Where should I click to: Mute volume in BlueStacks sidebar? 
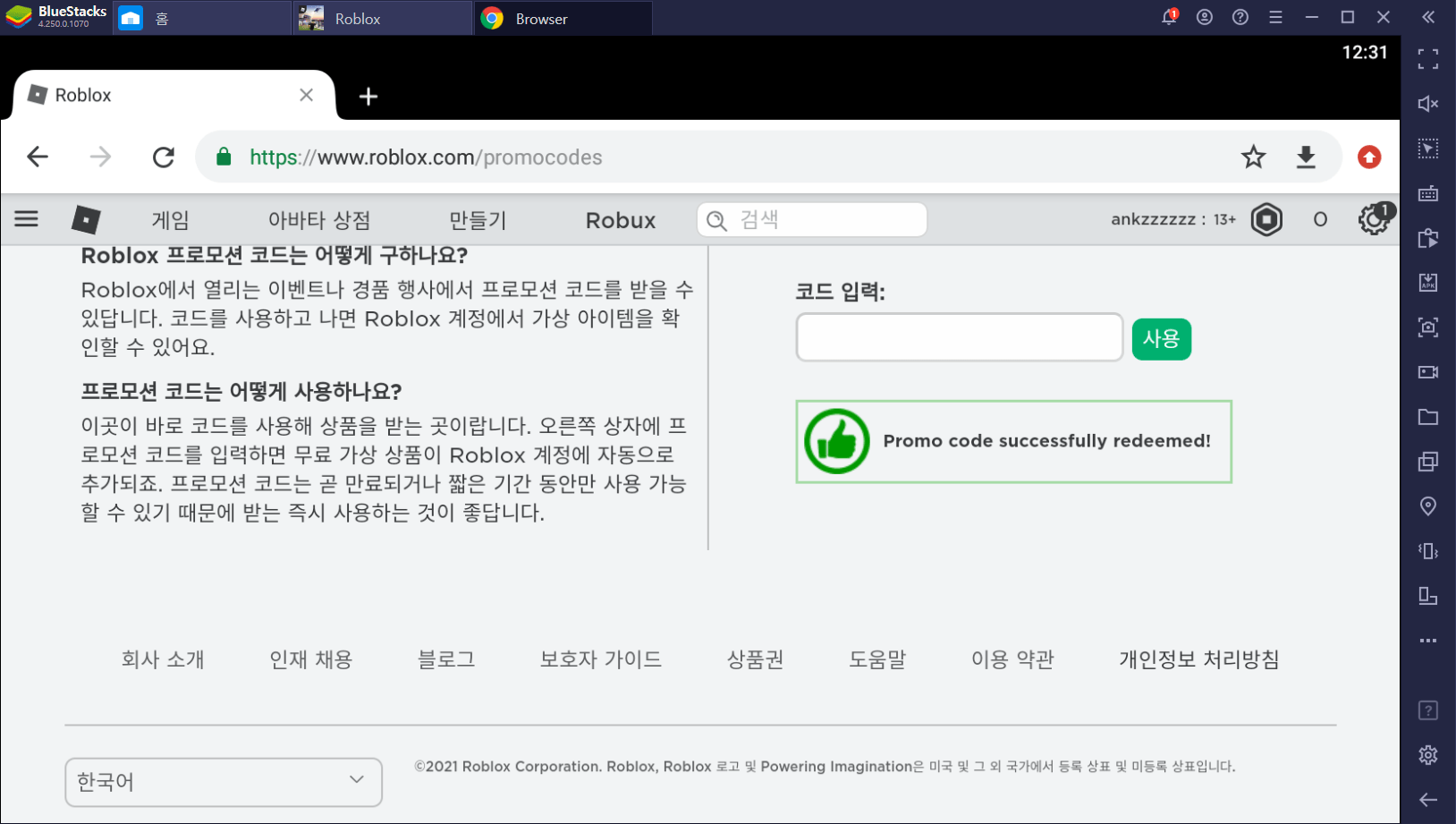click(1428, 104)
